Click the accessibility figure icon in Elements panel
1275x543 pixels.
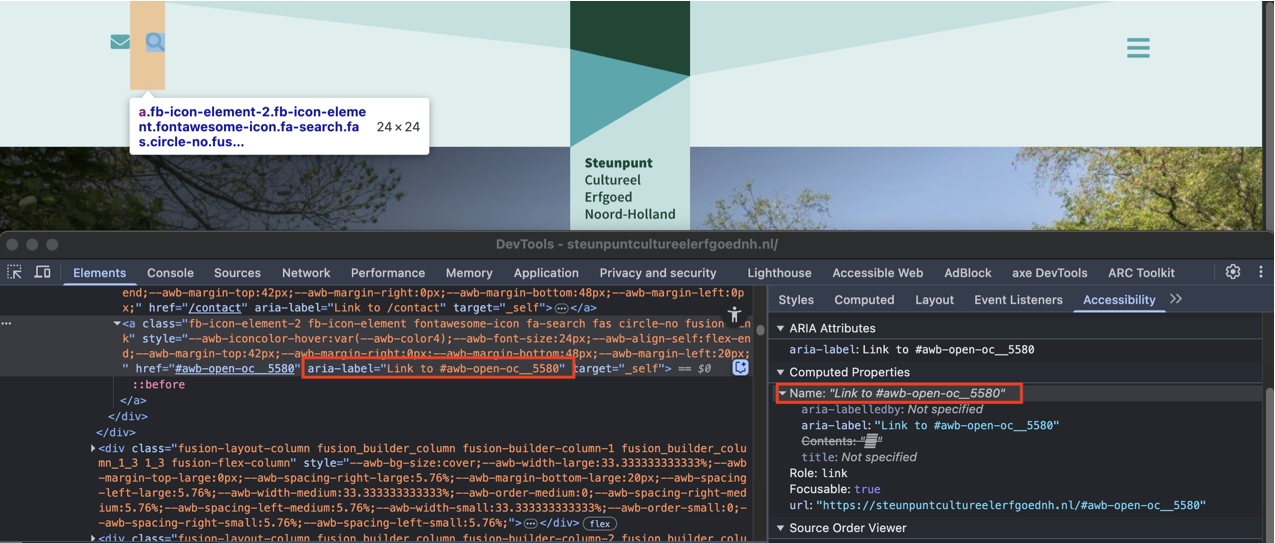[x=735, y=315]
